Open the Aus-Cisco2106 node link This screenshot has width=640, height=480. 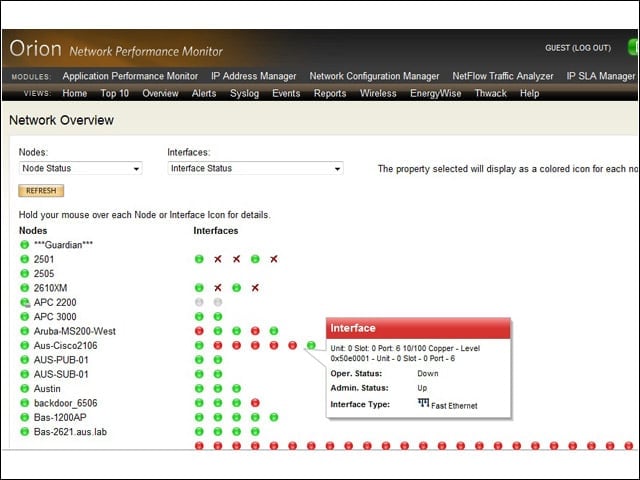click(66, 345)
